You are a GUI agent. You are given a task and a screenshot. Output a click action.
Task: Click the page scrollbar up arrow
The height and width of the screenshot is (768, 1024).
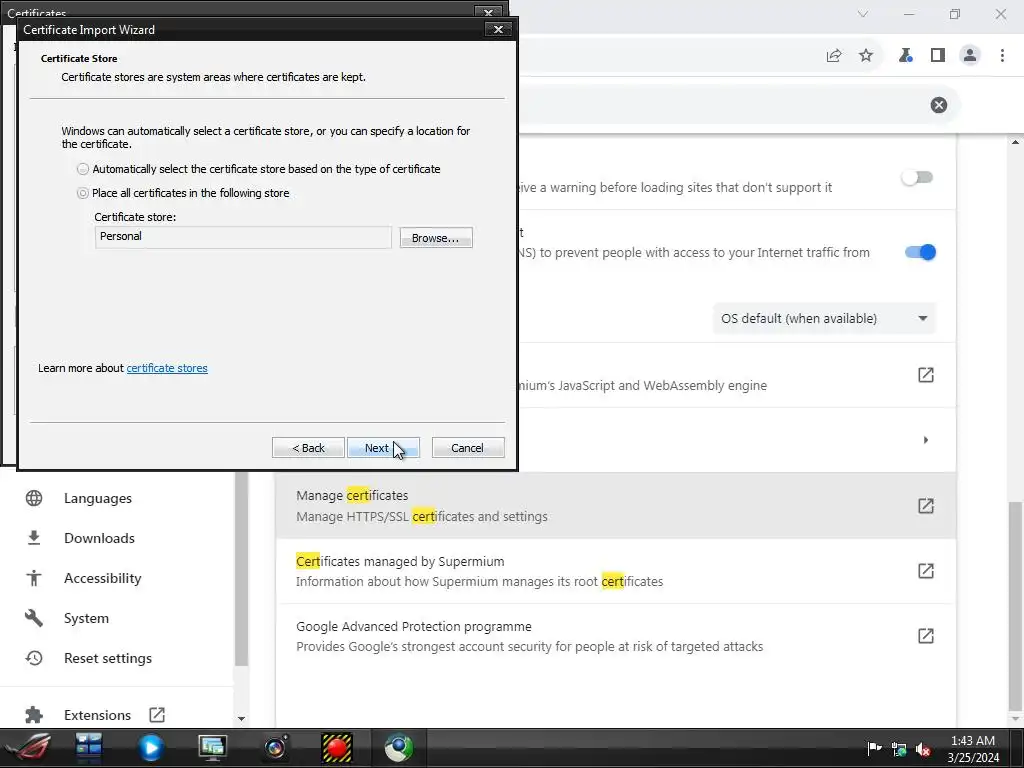(x=1016, y=142)
